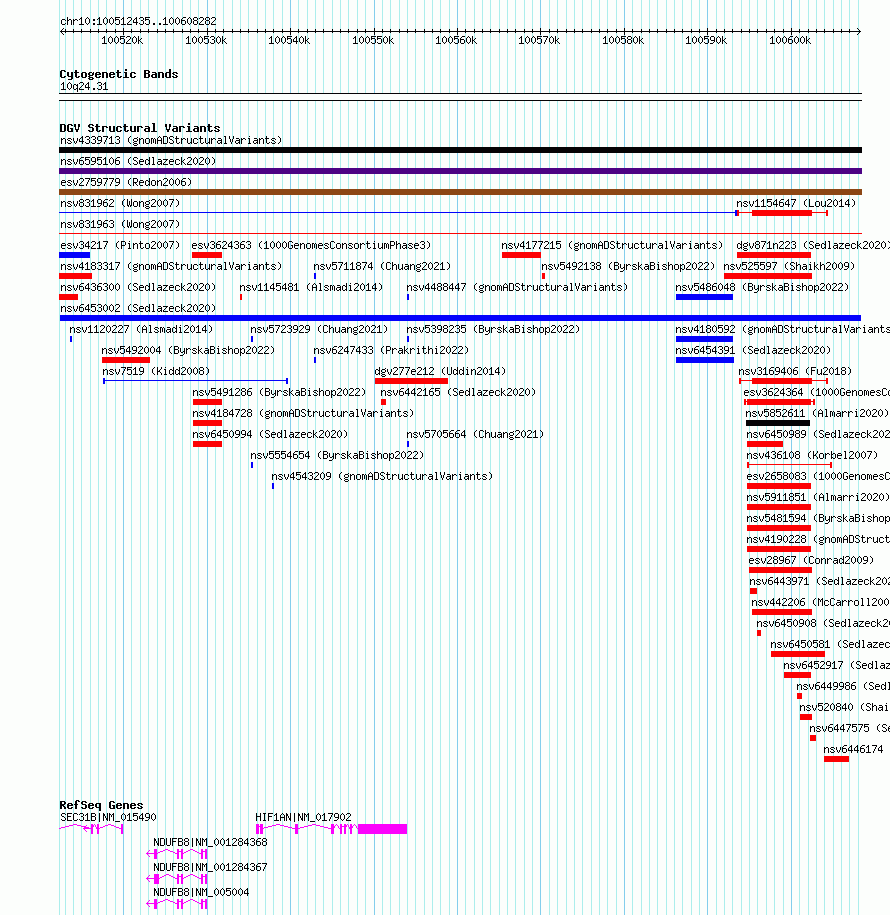The width and height of the screenshot is (890, 915).
Task: Click the chr10:100512435..100608282 coordinate label
Action: (138, 21)
